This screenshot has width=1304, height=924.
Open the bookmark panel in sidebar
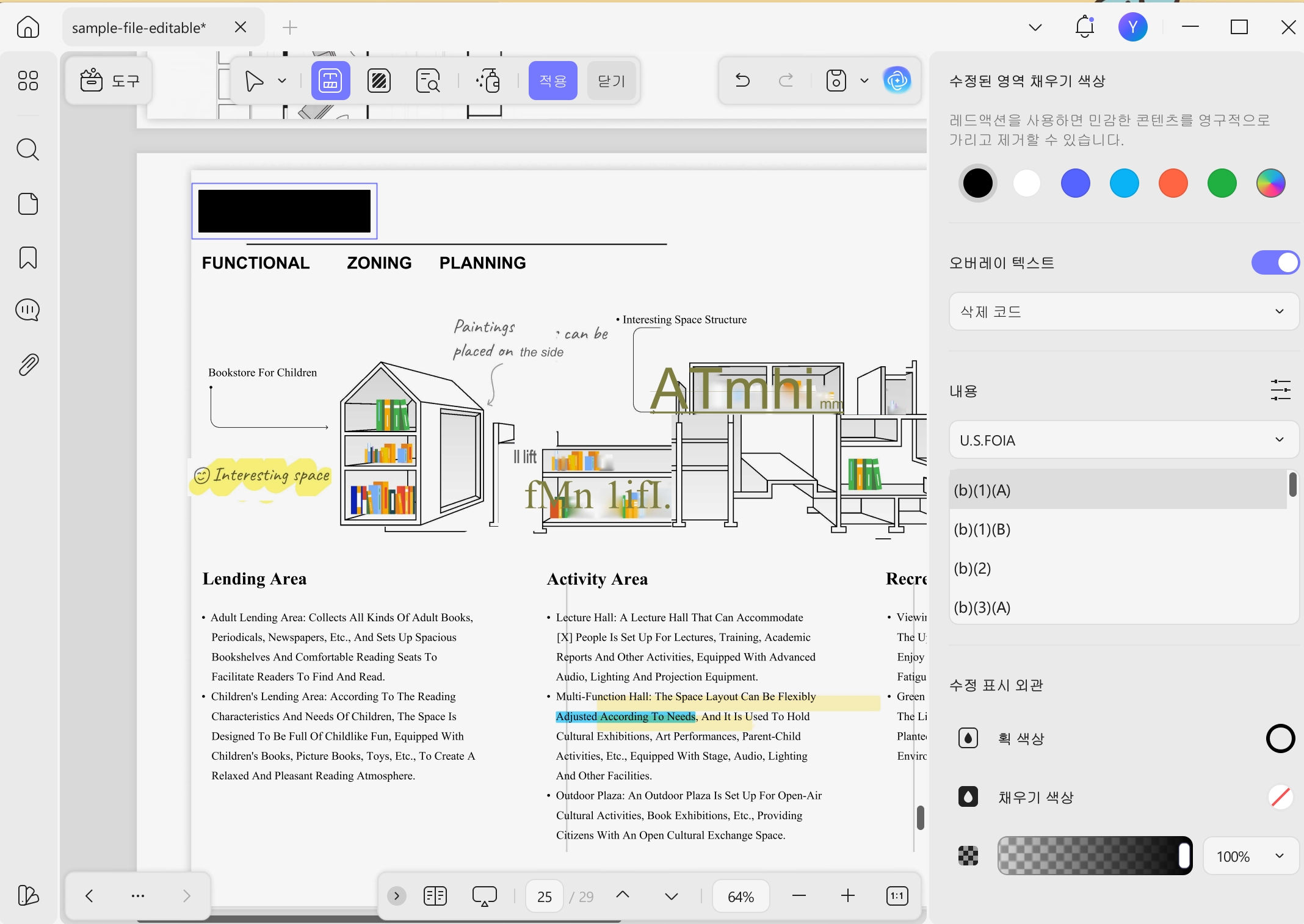click(x=28, y=258)
